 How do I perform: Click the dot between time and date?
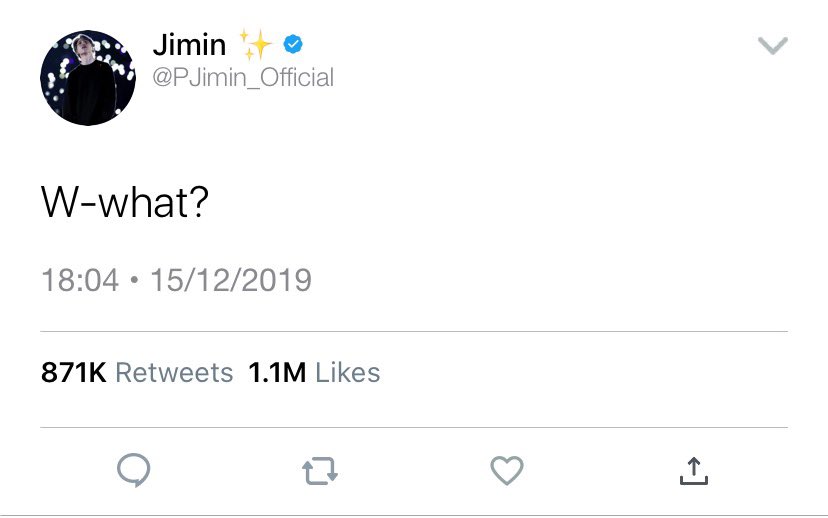pyautogui.click(x=134, y=281)
